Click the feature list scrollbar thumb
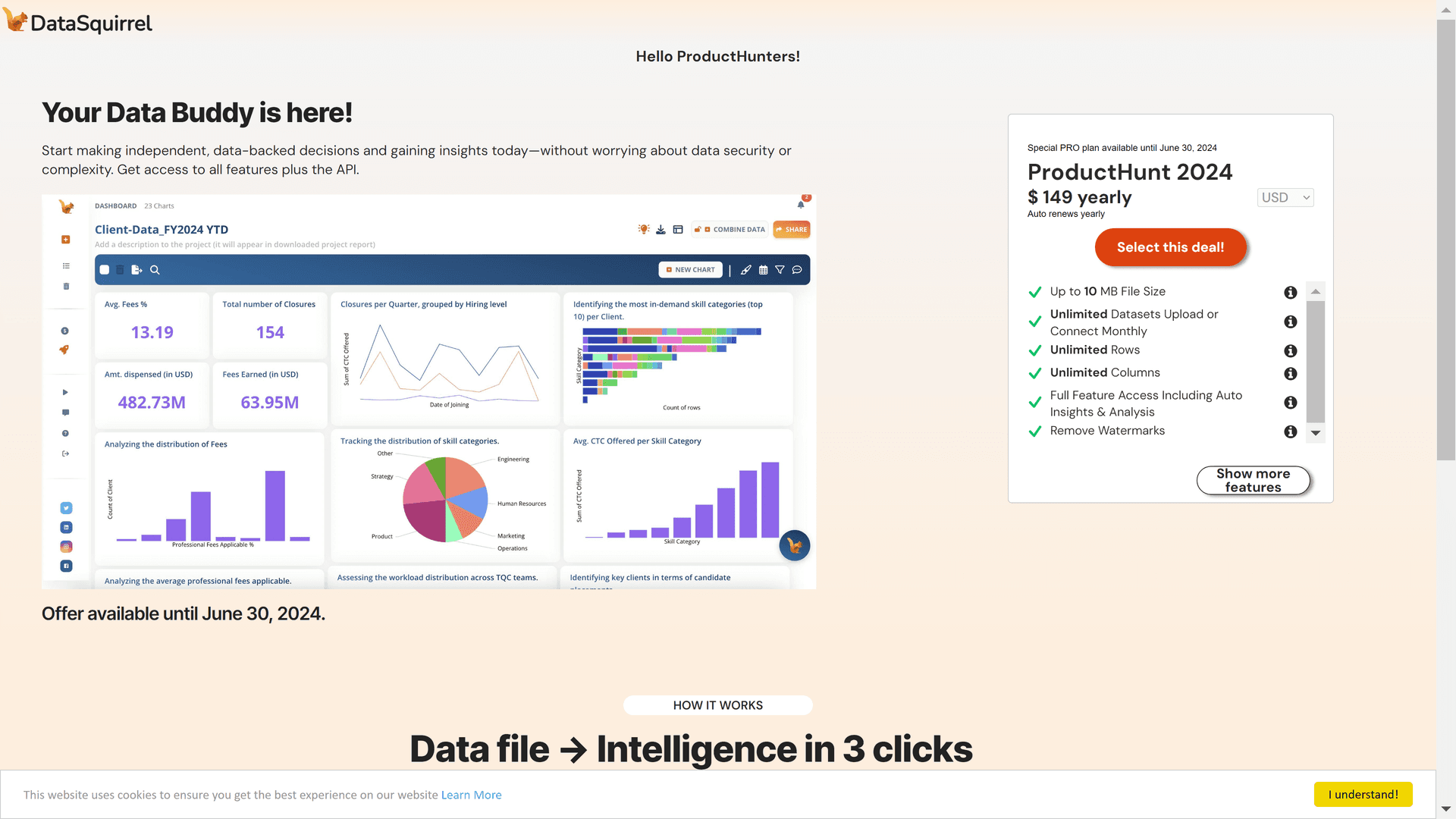Image resolution: width=1456 pixels, height=819 pixels. click(1316, 362)
